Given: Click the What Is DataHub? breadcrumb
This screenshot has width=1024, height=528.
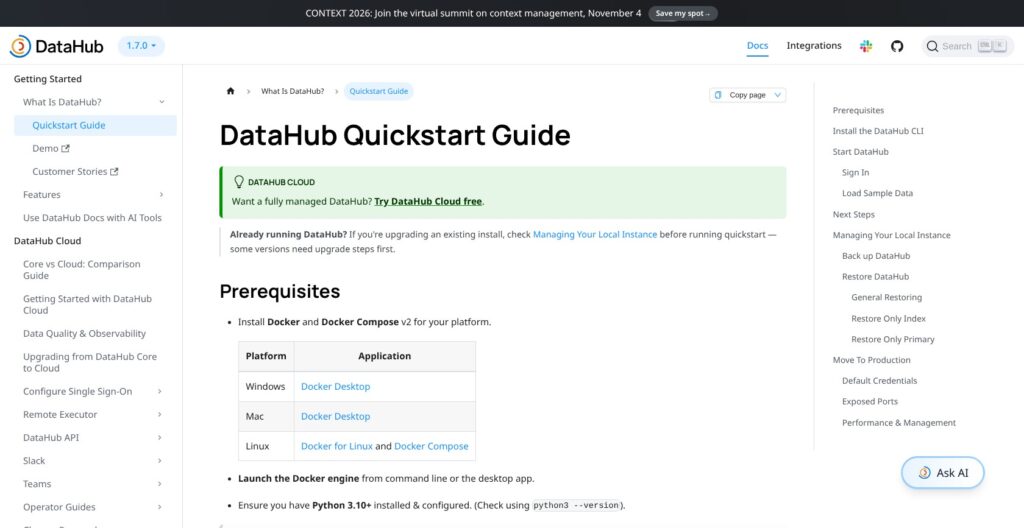Looking at the screenshot, I should click(x=293, y=91).
